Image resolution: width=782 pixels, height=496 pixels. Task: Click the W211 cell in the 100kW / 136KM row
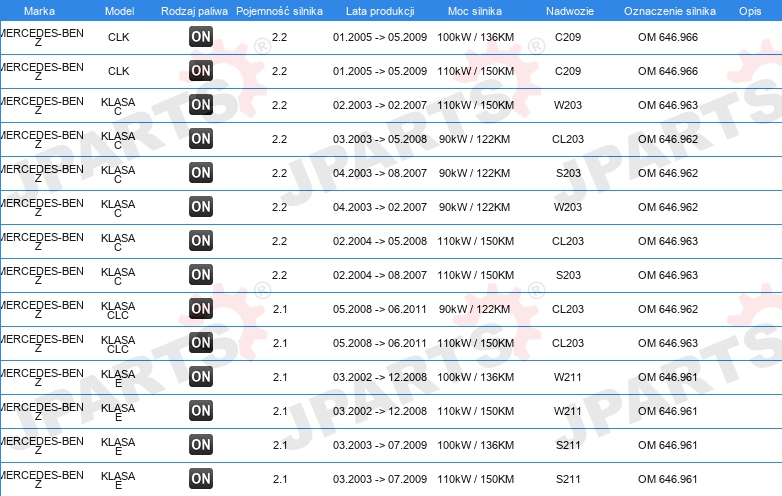(568, 377)
